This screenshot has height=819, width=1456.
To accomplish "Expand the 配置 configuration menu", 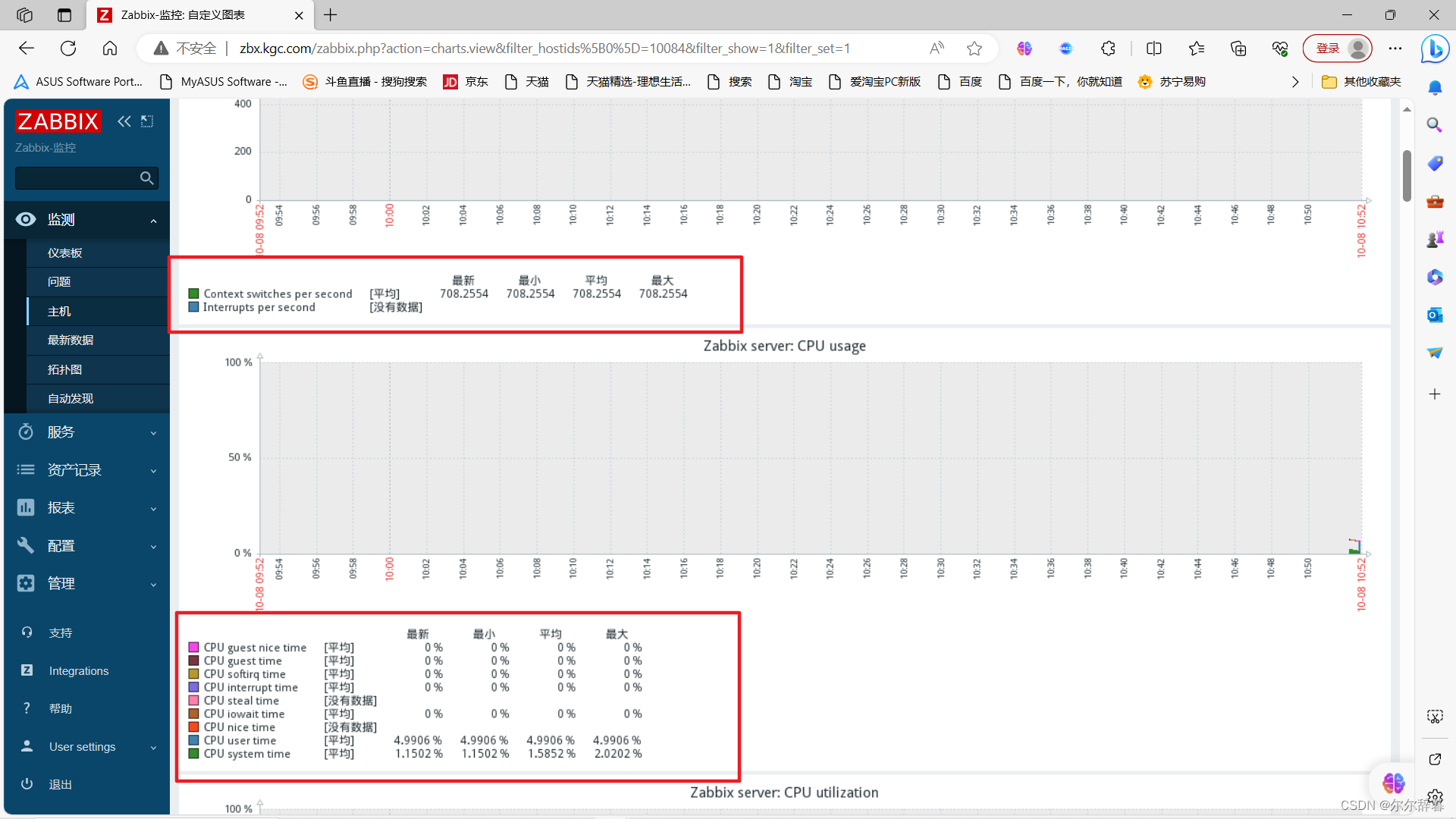I will [87, 546].
